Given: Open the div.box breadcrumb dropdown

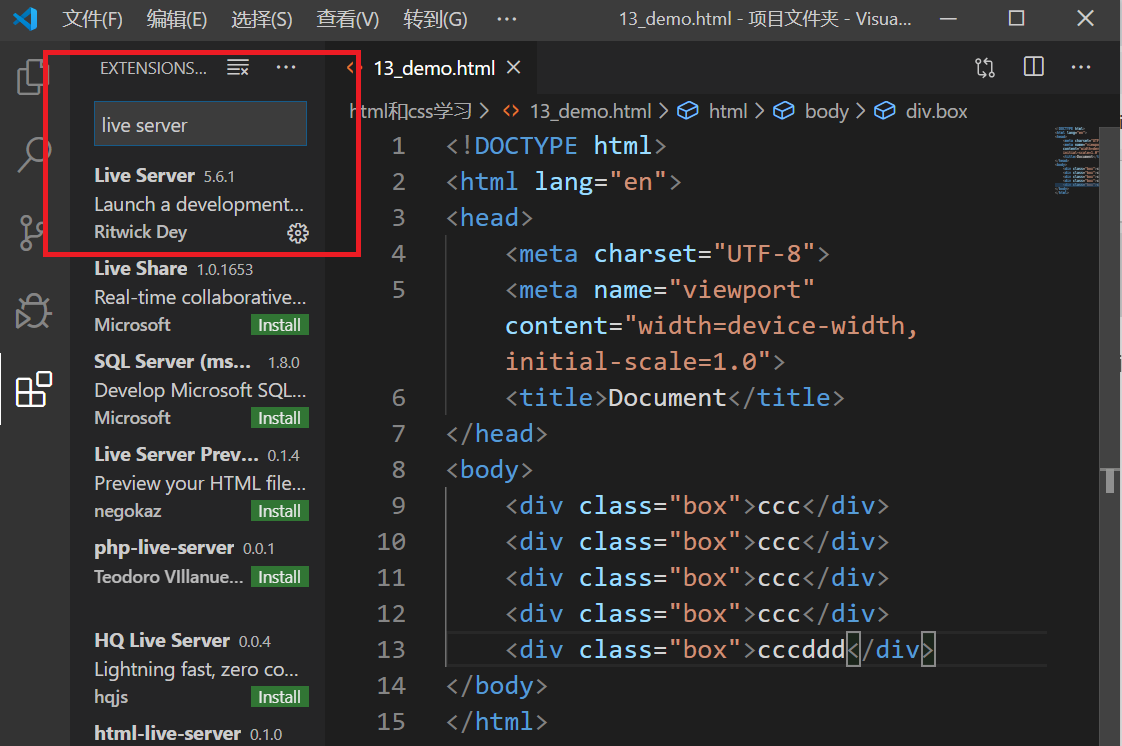Looking at the screenshot, I should (936, 111).
